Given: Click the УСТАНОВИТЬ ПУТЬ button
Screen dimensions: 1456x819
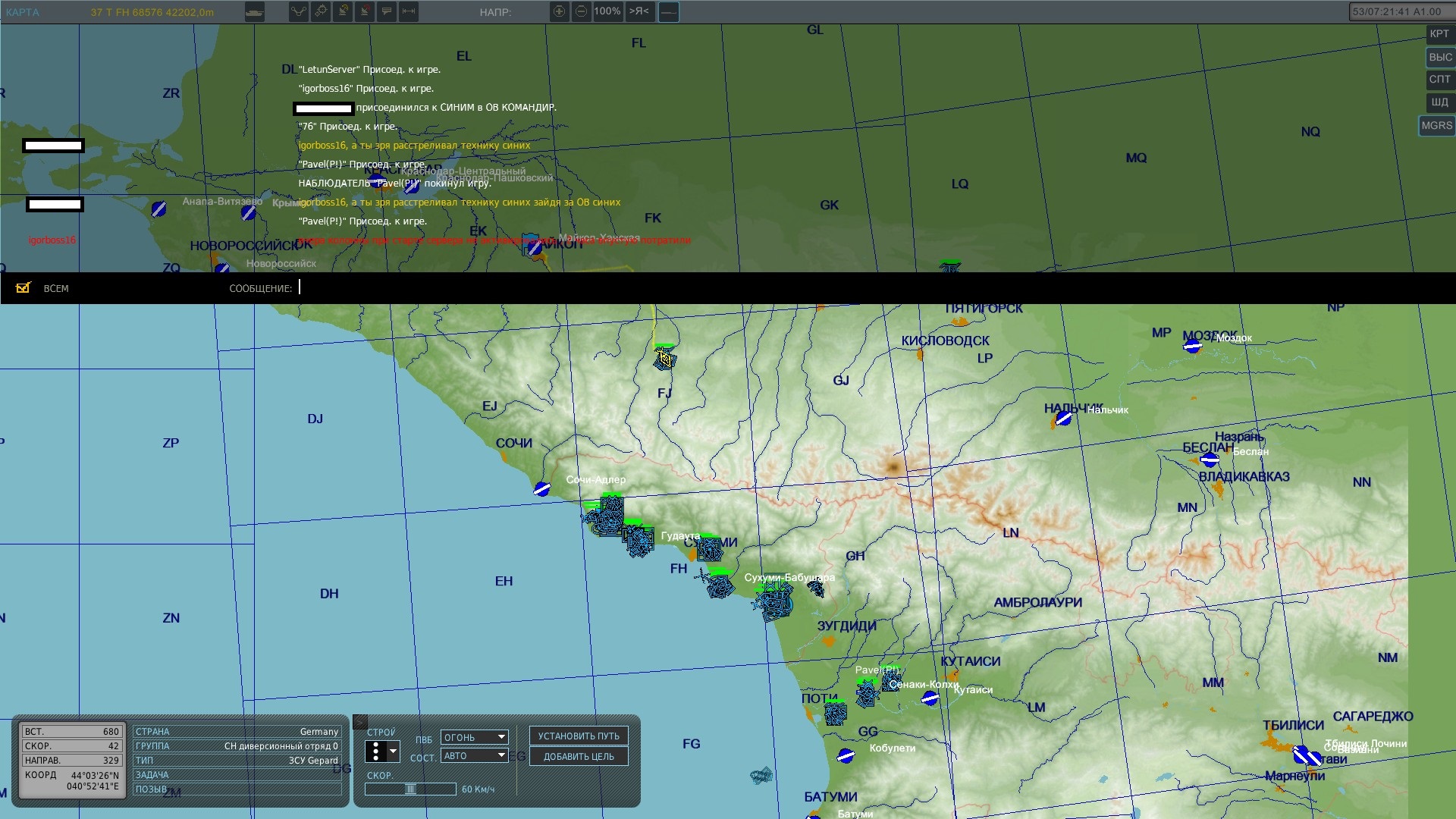Looking at the screenshot, I should click(x=579, y=736).
